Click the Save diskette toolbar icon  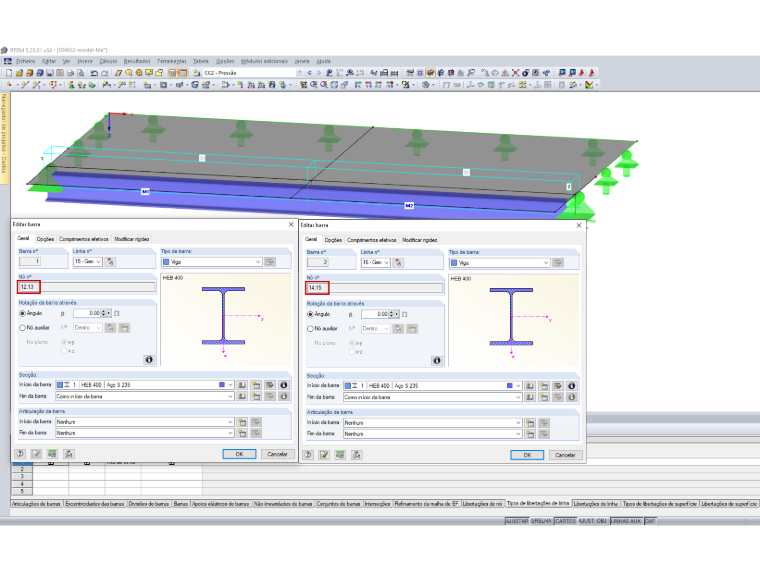pos(49,73)
